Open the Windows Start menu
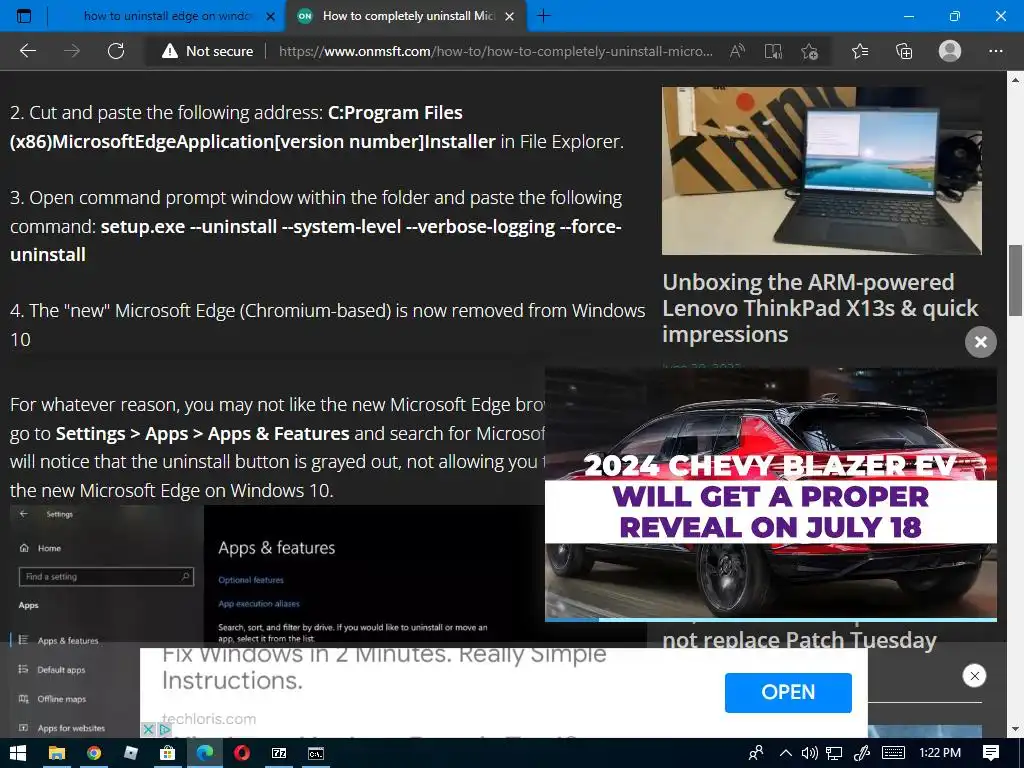This screenshot has width=1024, height=768. pyautogui.click(x=18, y=753)
